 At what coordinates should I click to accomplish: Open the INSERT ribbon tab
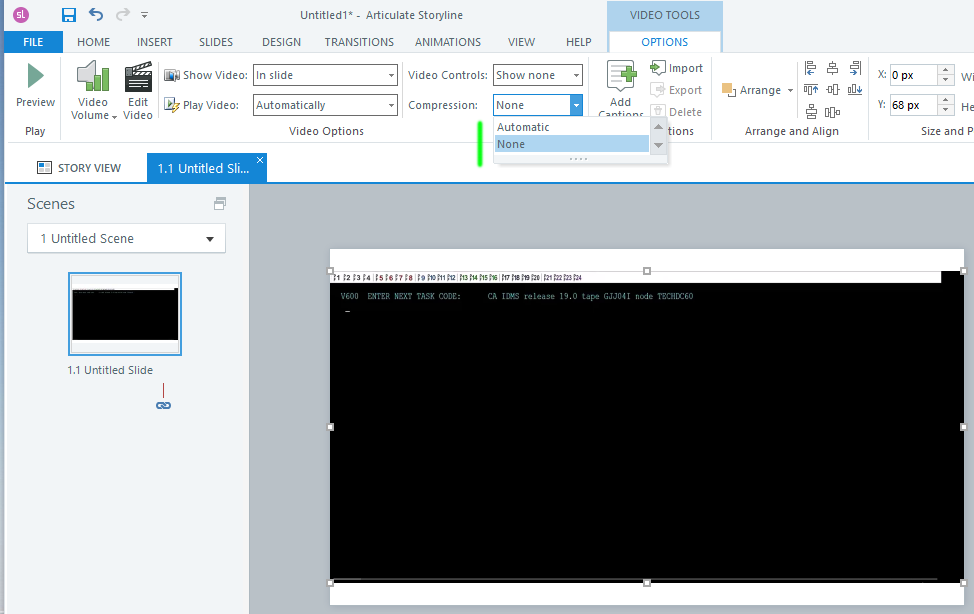coord(154,42)
